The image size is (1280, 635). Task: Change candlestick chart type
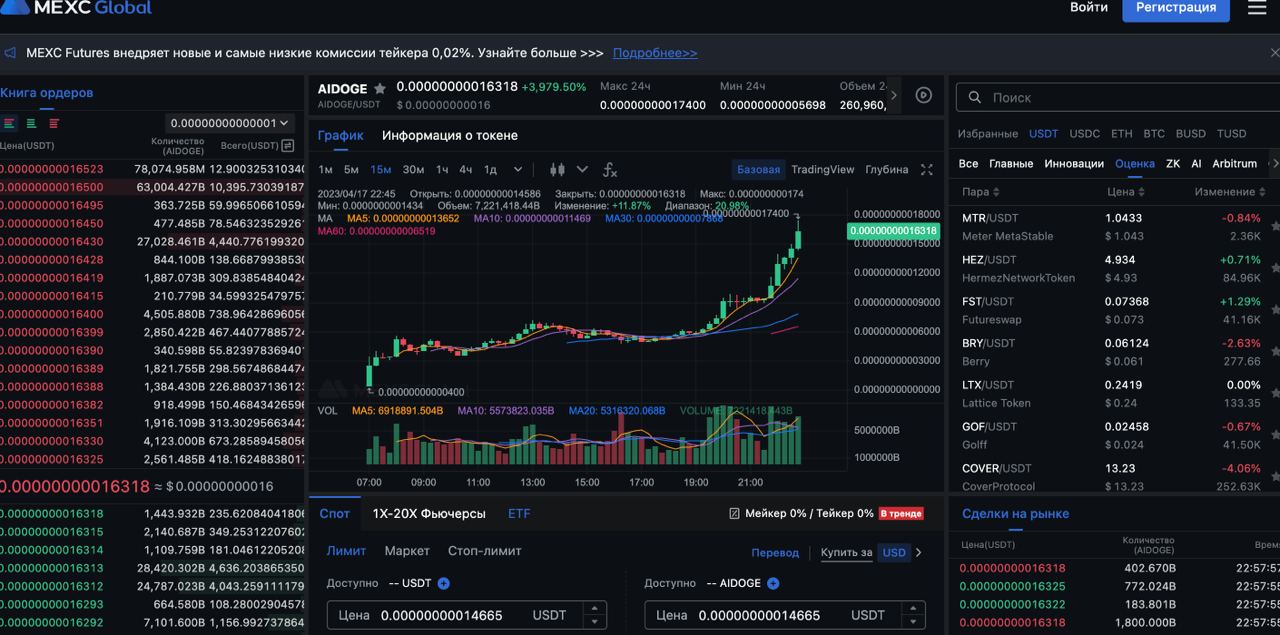(x=558, y=170)
